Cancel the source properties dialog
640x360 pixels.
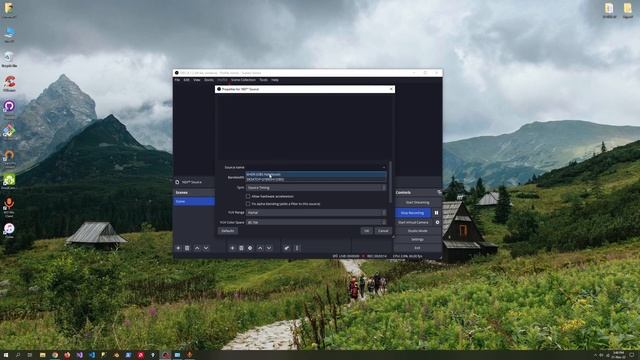coord(383,231)
